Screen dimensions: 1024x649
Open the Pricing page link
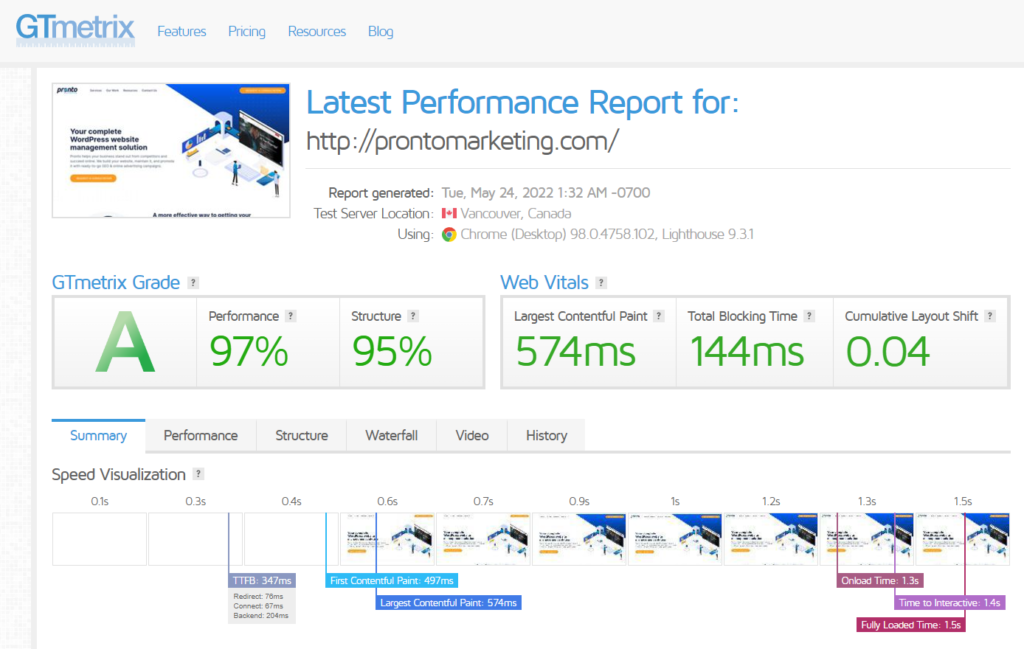click(x=247, y=31)
